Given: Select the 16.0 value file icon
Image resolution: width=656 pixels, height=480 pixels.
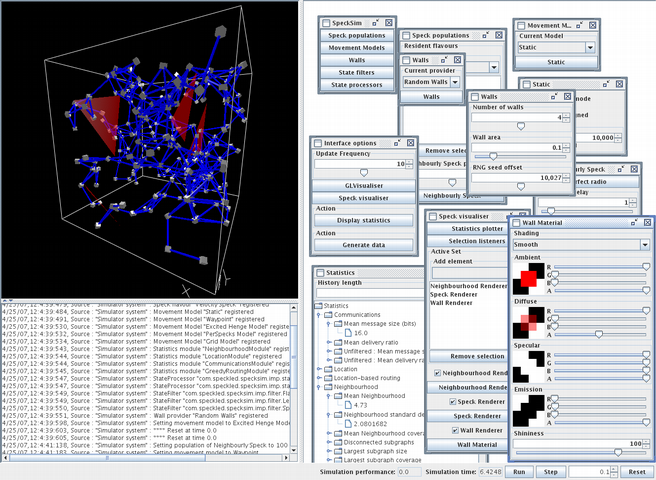Looking at the screenshot, I should point(347,333).
